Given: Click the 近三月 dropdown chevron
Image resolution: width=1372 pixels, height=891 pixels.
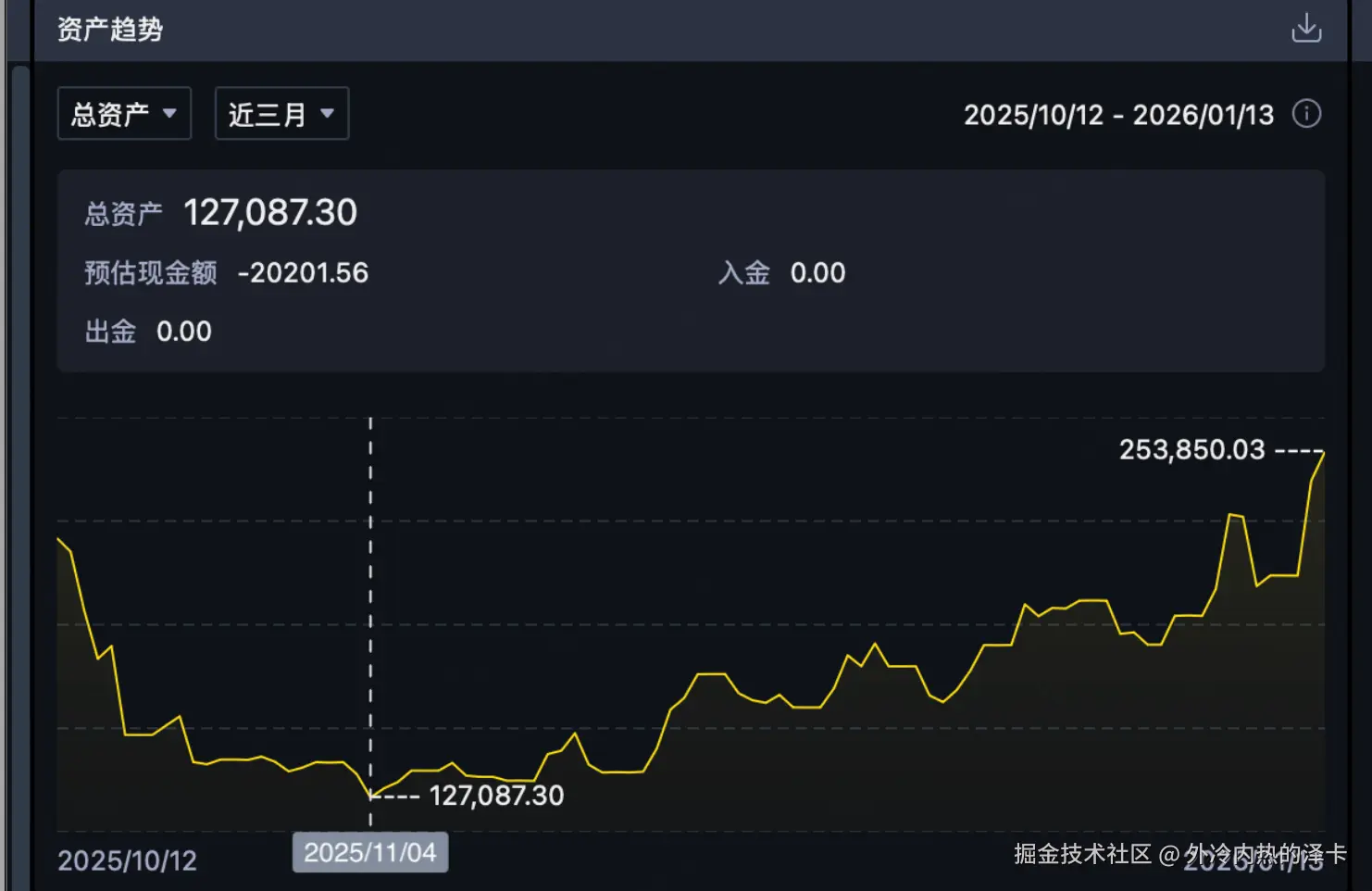Looking at the screenshot, I should [x=326, y=113].
